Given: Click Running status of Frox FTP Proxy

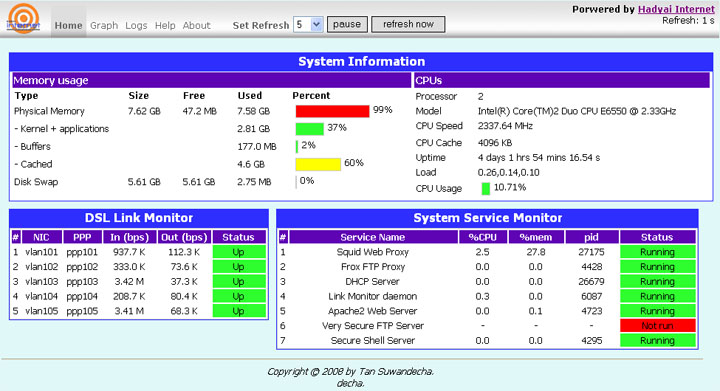Looking at the screenshot, I should 658,267.
